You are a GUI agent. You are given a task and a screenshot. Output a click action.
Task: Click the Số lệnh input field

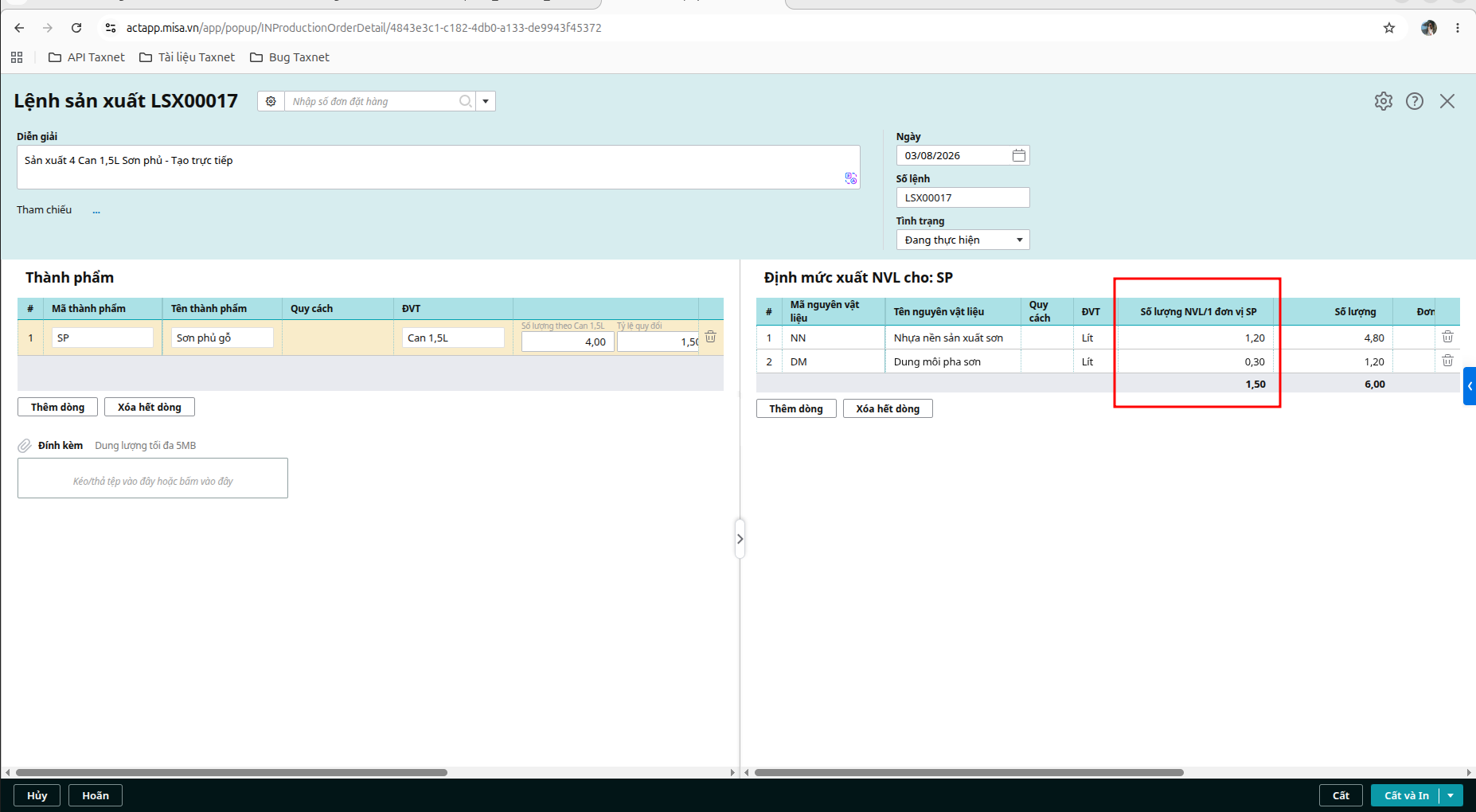tap(963, 197)
